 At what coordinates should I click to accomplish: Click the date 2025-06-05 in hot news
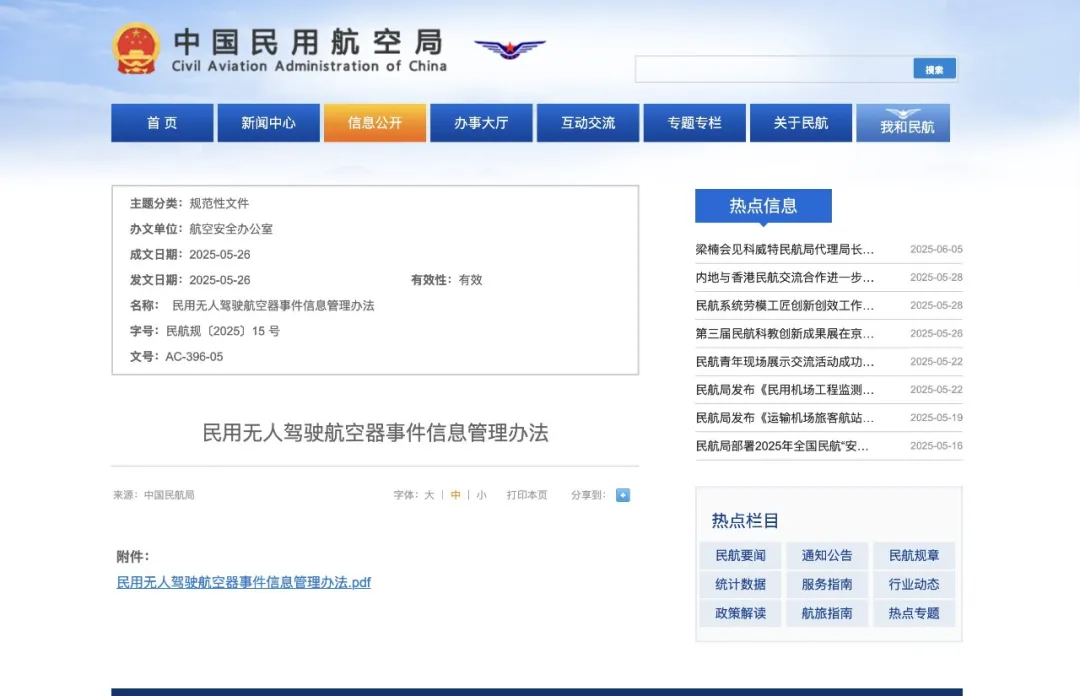(936, 249)
